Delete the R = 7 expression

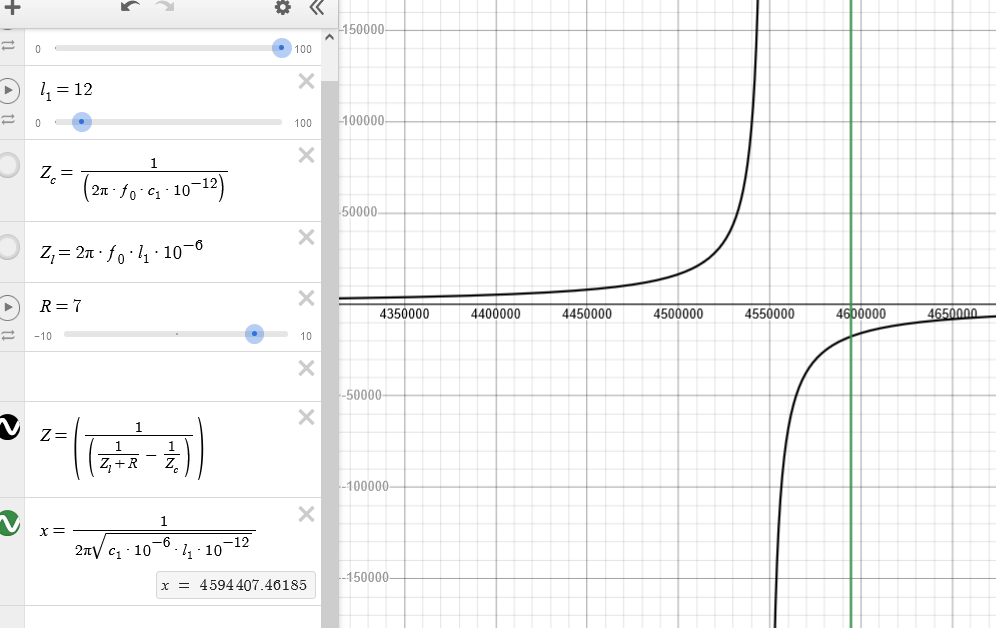pyautogui.click(x=307, y=298)
